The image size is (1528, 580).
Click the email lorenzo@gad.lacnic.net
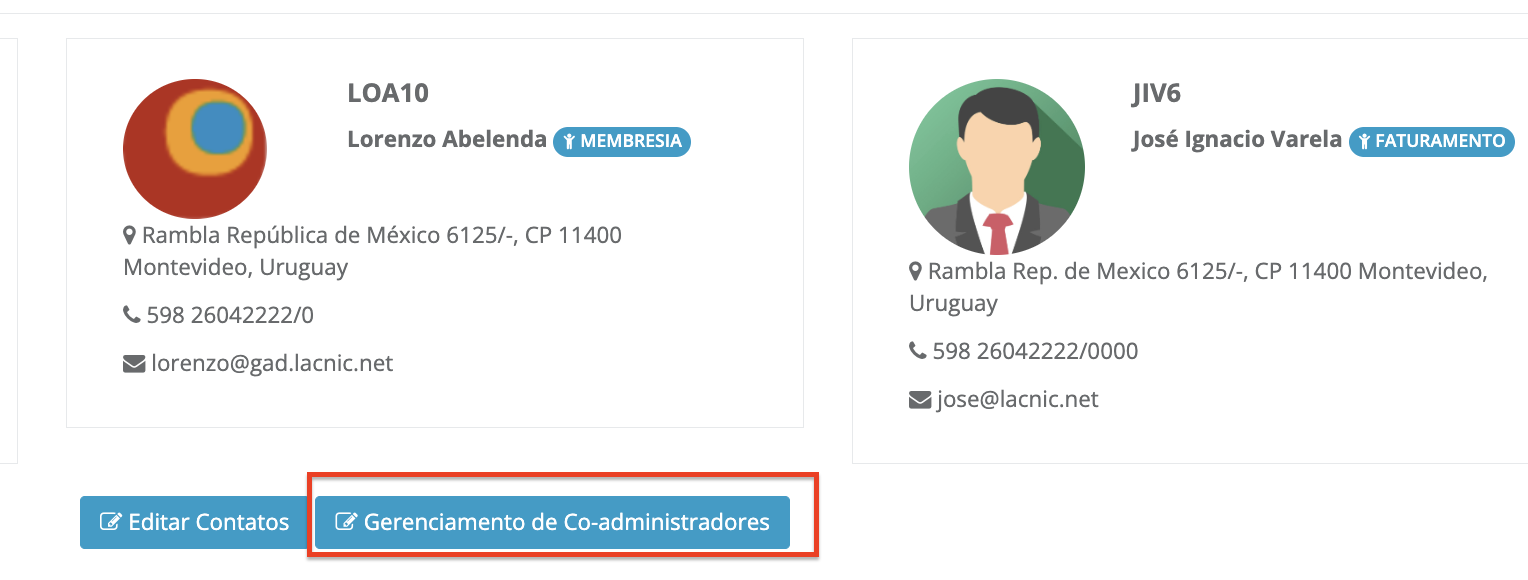(x=272, y=364)
